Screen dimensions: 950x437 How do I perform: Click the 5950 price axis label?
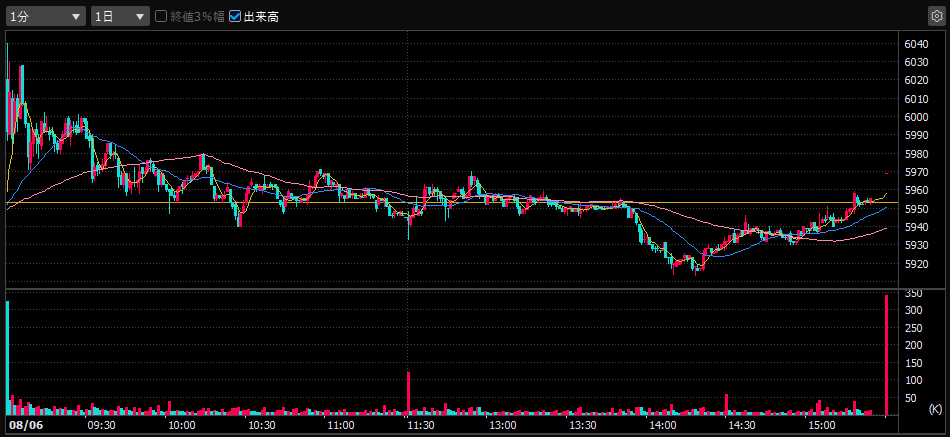click(916, 208)
